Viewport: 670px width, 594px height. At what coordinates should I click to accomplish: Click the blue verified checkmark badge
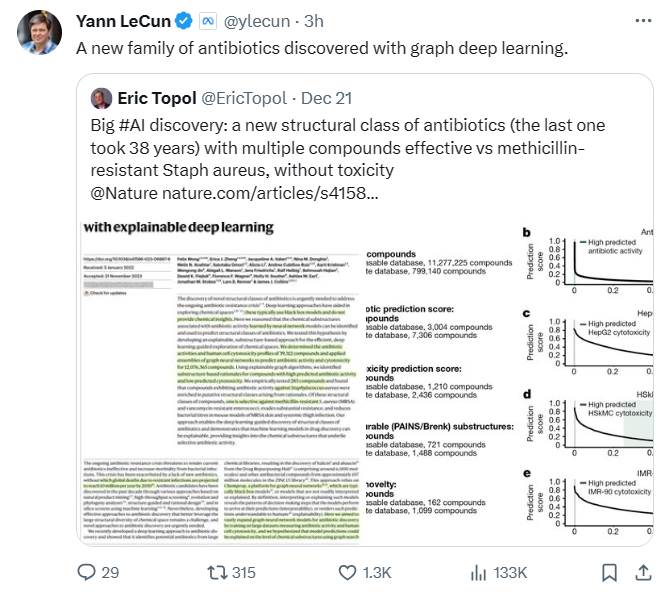184,21
